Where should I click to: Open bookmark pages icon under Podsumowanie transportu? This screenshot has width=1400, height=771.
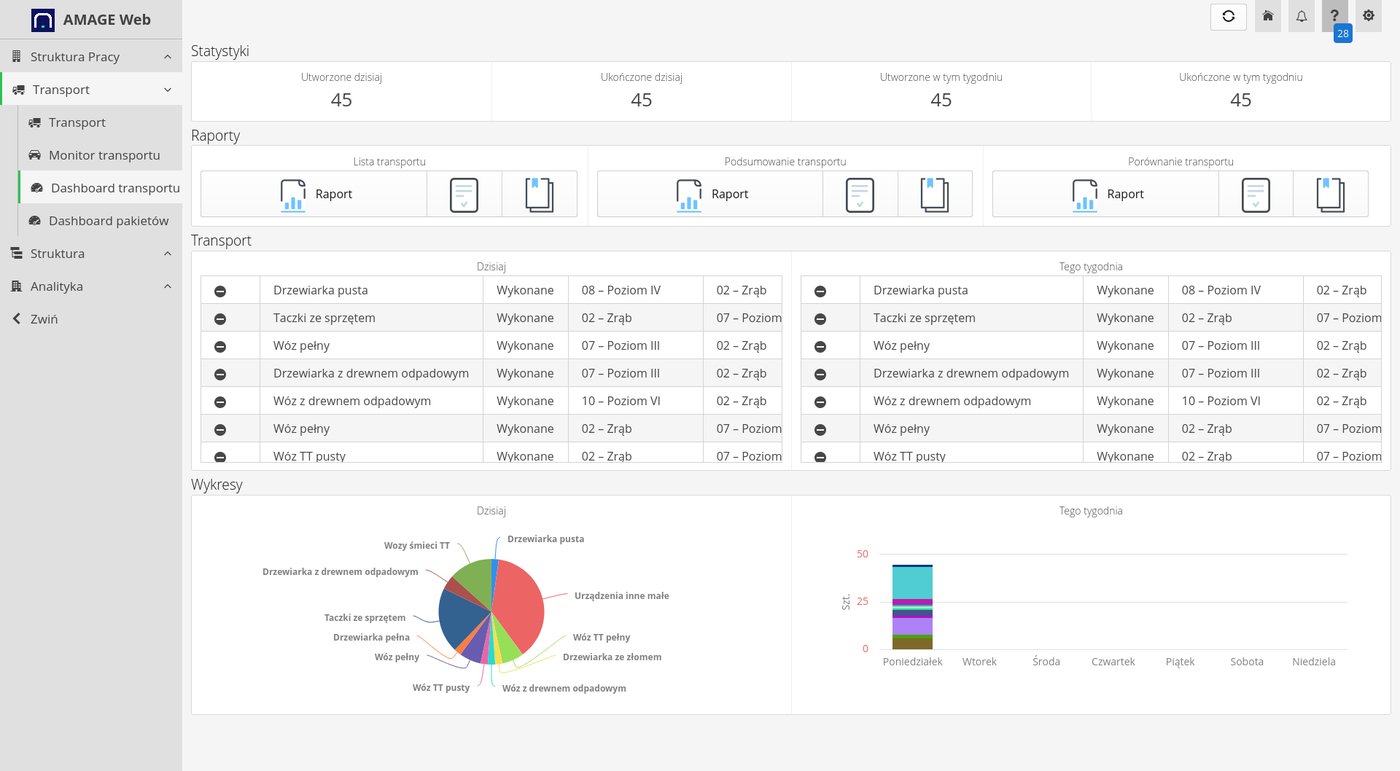(x=935, y=194)
